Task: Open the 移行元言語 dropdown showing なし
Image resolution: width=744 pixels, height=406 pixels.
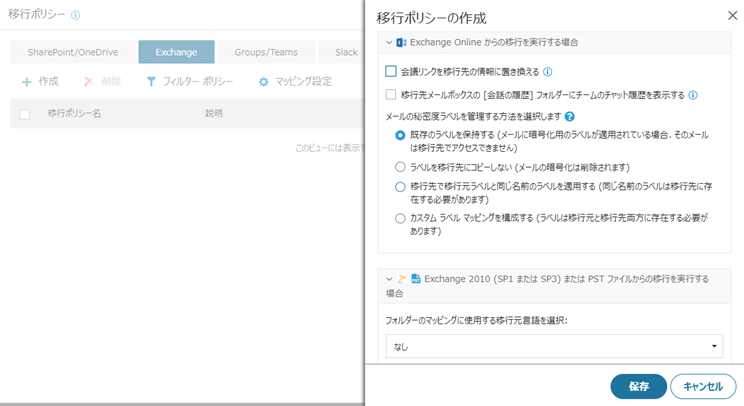Action: pyautogui.click(x=554, y=346)
